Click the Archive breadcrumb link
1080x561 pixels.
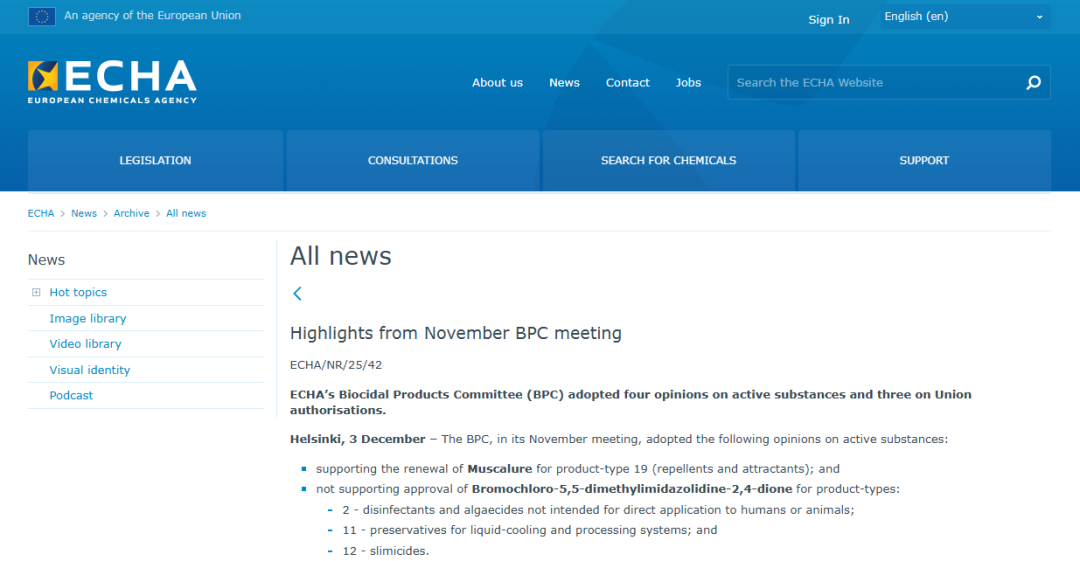point(131,213)
